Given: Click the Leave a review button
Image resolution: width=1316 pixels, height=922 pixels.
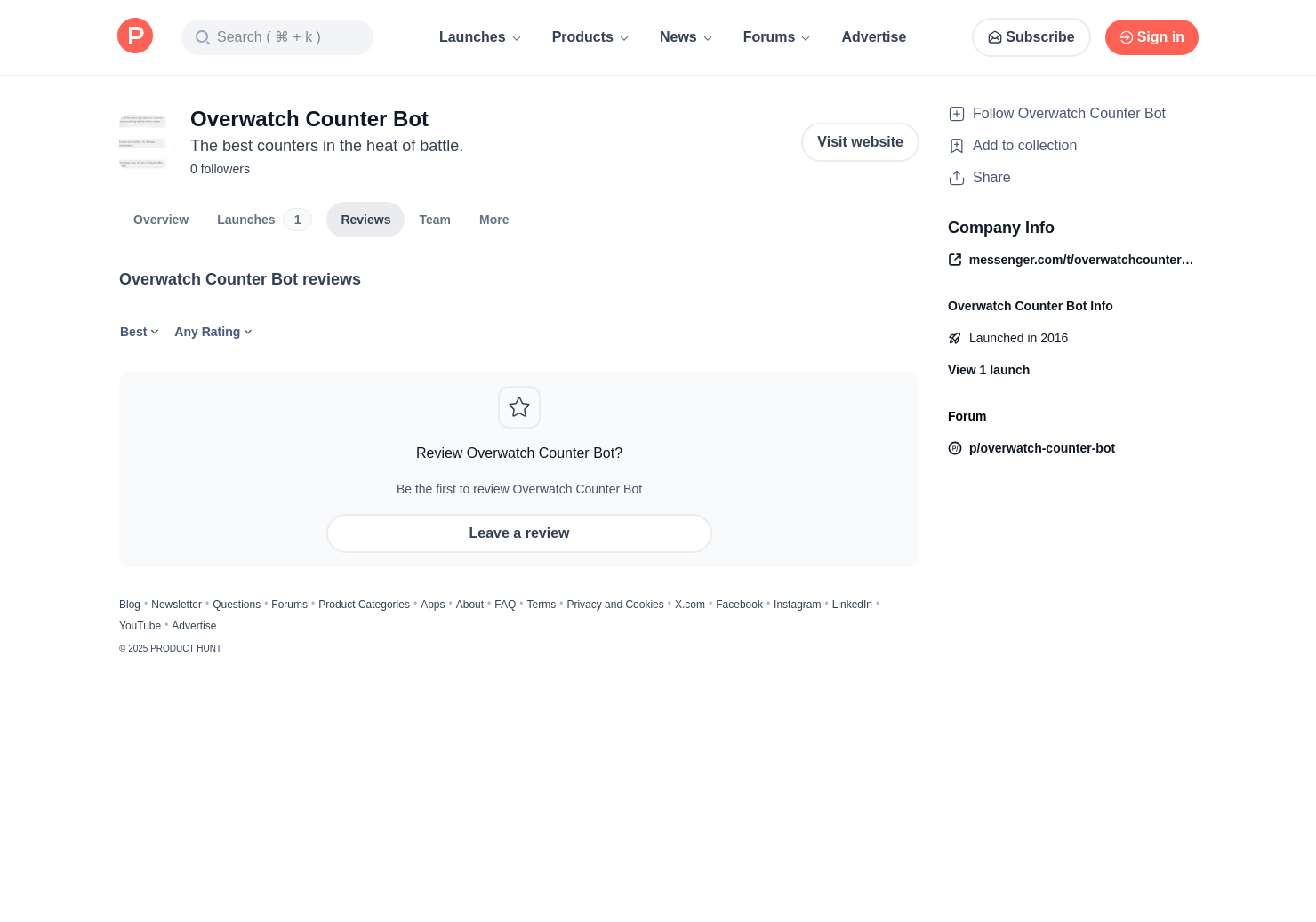Looking at the screenshot, I should coord(519,533).
